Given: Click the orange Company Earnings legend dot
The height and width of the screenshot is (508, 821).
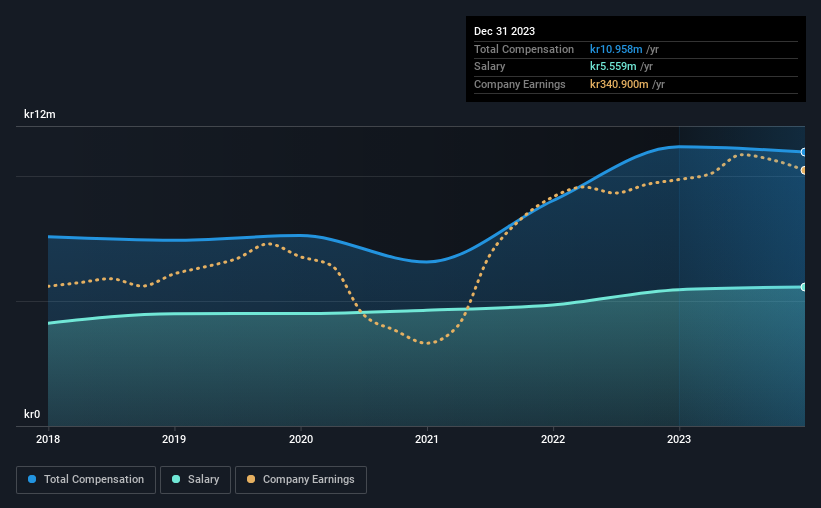Looking at the screenshot, I should 251,479.
